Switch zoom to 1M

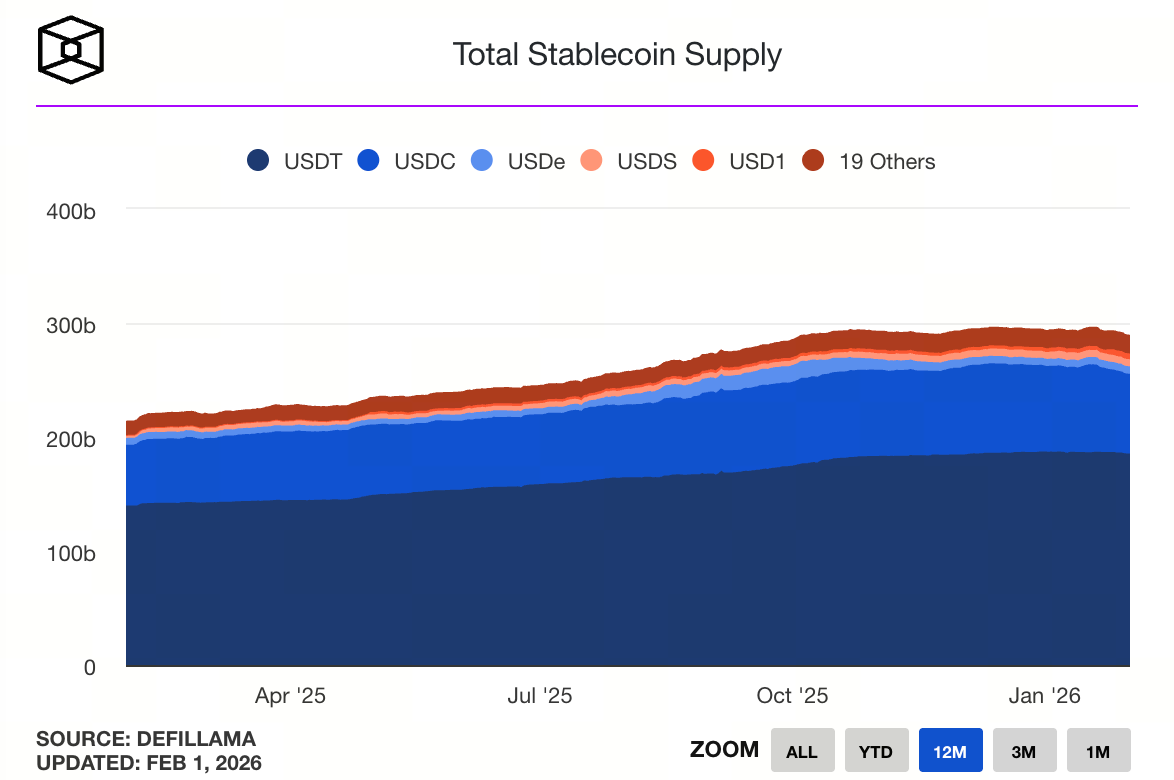tap(1098, 751)
